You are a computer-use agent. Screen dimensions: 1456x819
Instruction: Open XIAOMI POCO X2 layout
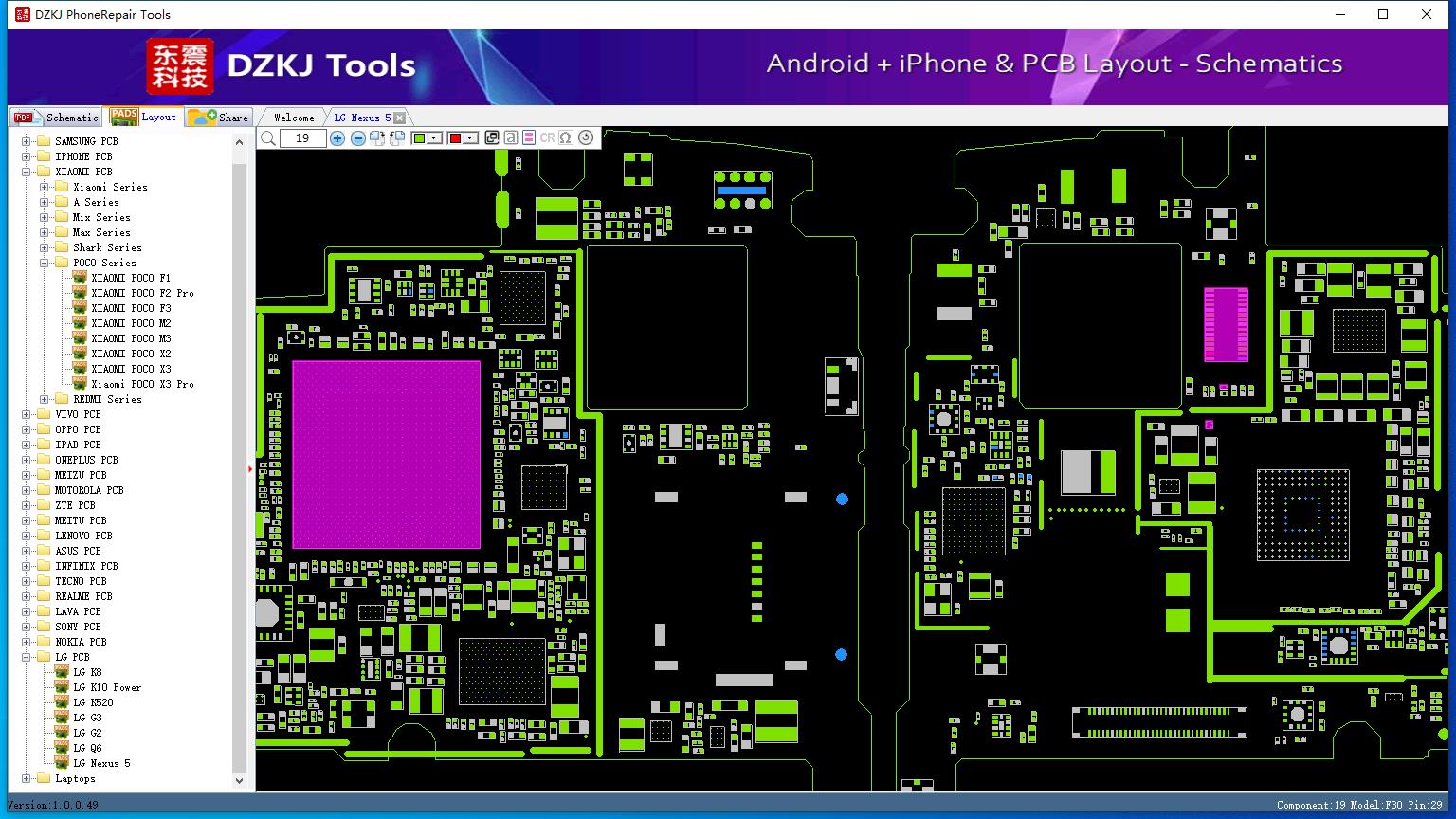coord(131,354)
